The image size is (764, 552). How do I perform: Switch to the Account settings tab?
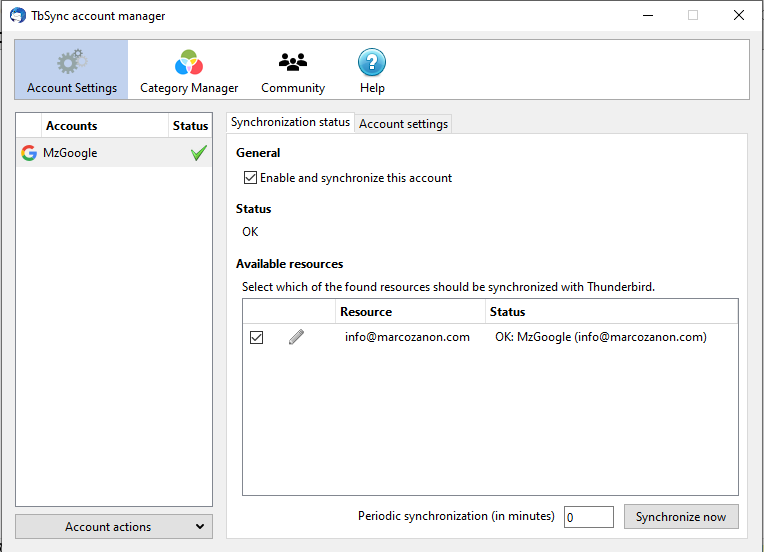(x=403, y=124)
